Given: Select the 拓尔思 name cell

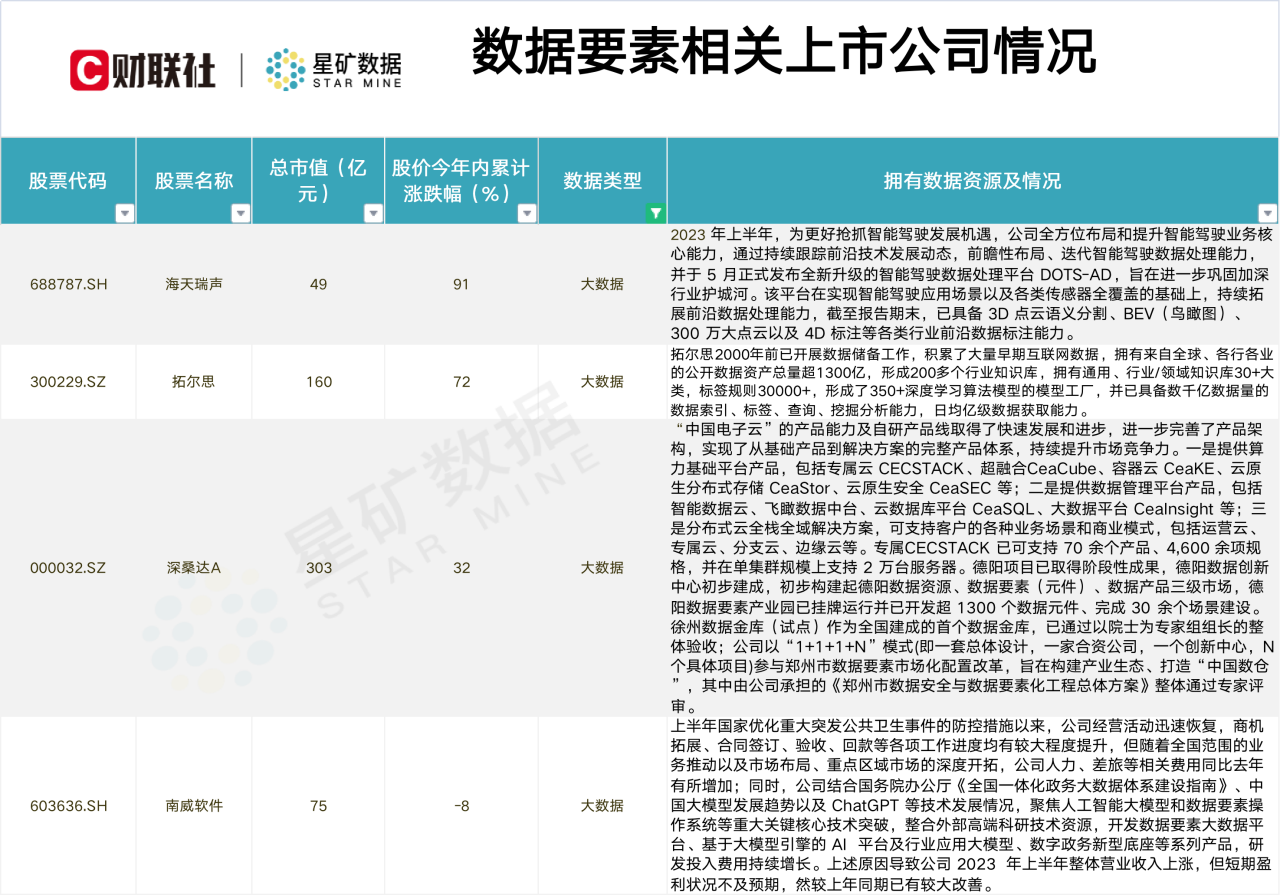Looking at the screenshot, I should 194,382.
